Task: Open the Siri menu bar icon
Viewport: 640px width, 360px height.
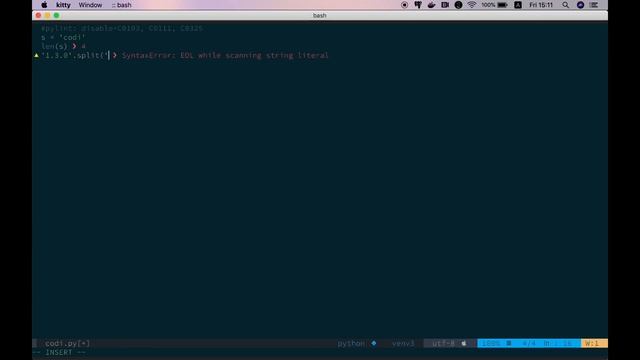Action: [x=580, y=5]
